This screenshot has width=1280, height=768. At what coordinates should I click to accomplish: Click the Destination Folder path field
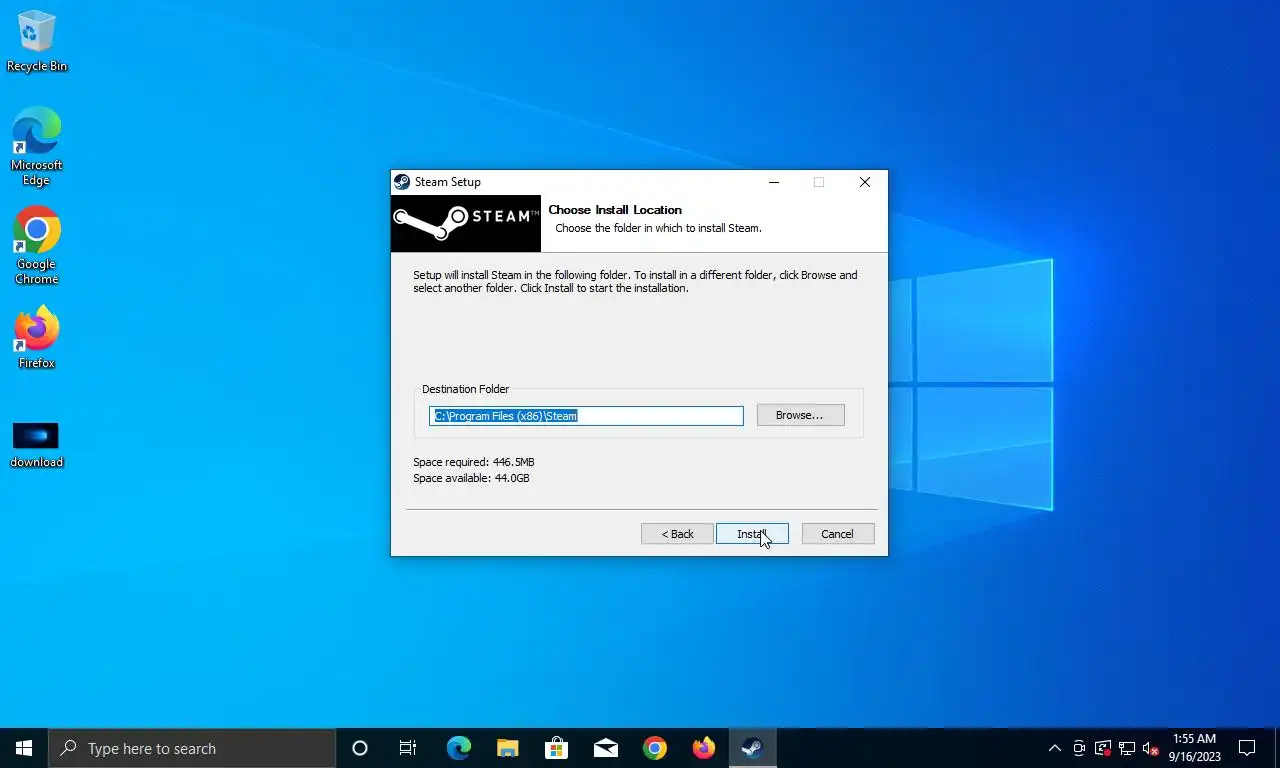(x=586, y=416)
